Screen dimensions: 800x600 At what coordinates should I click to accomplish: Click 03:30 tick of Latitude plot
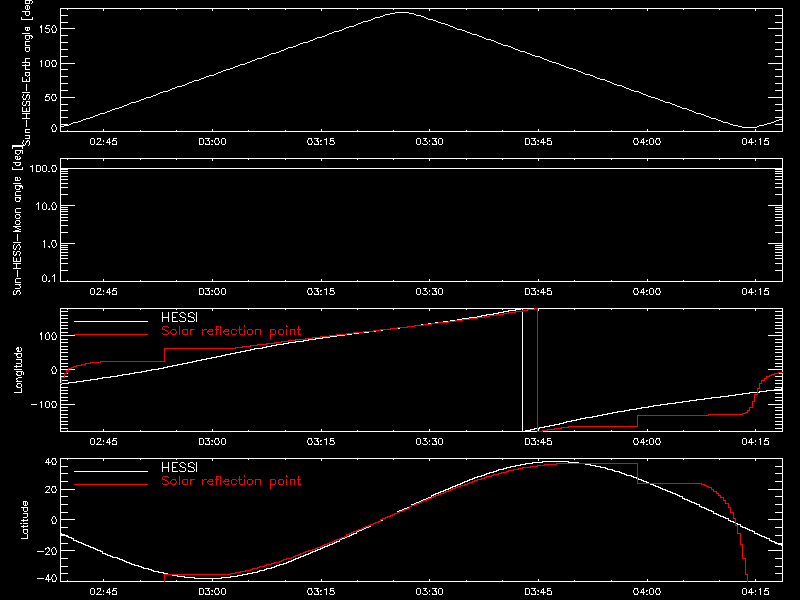tap(430, 591)
